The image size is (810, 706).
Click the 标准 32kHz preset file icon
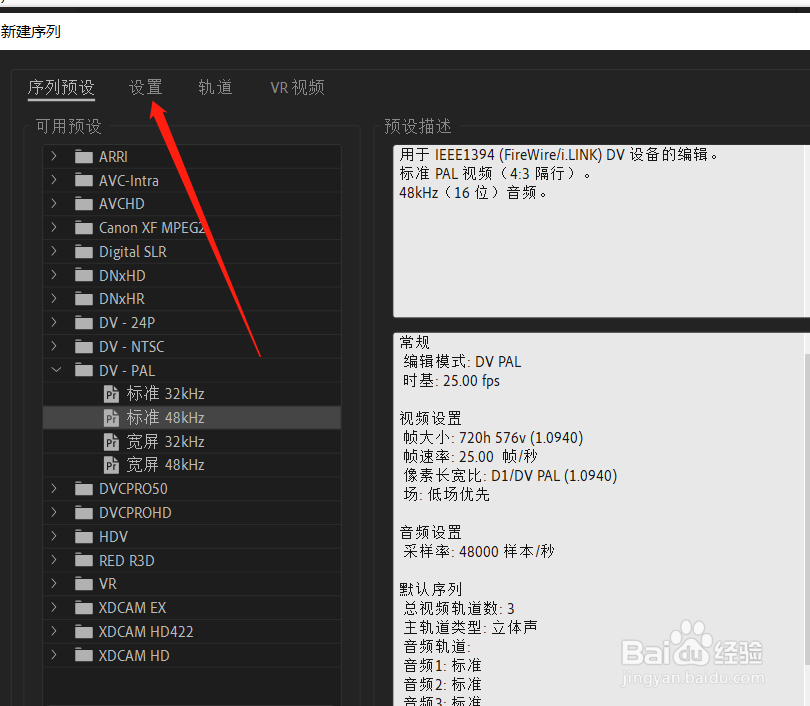coord(111,394)
